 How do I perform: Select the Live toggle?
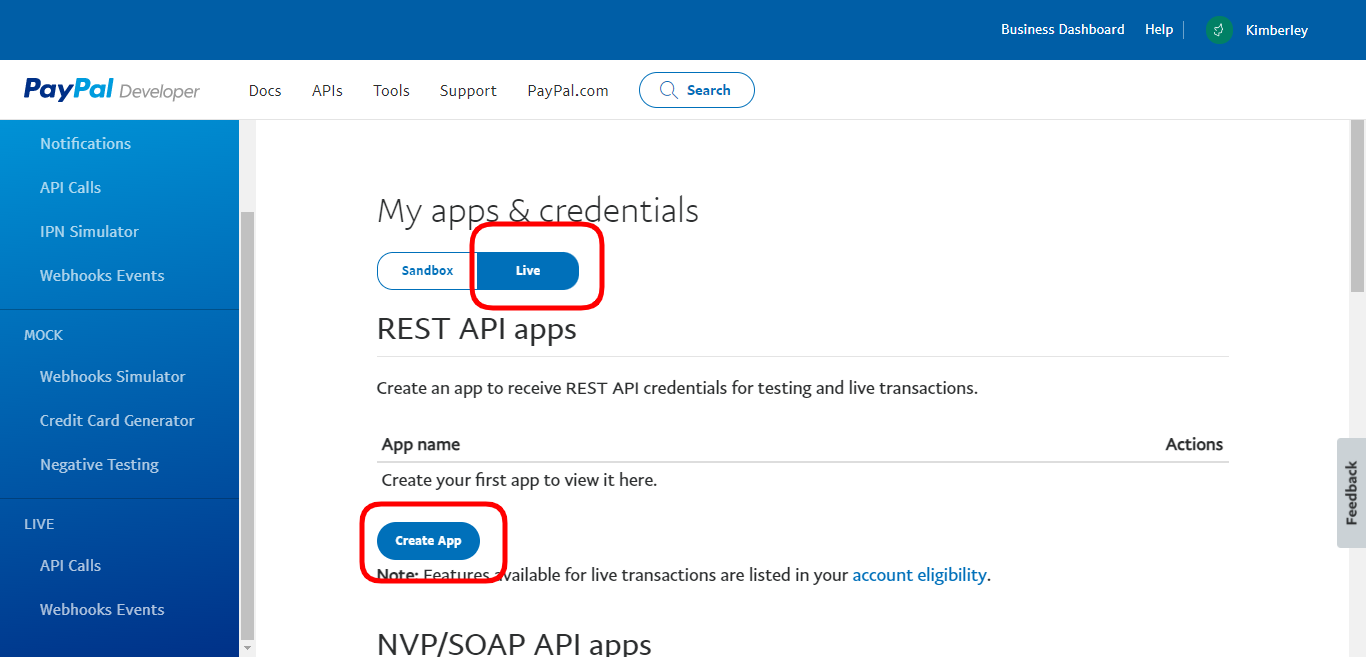[x=528, y=271]
